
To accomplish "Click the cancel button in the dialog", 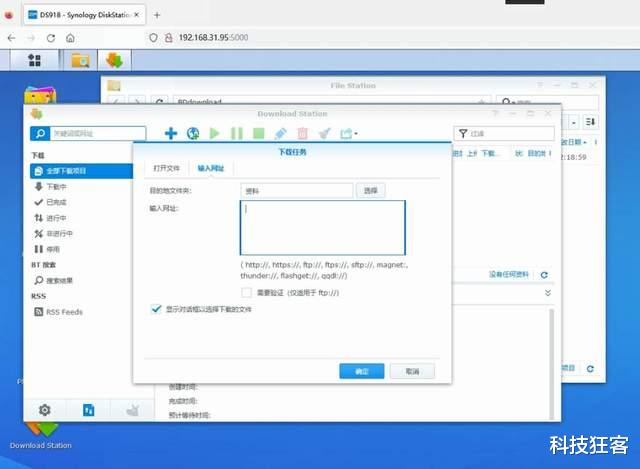I will pyautogui.click(x=412, y=371).
